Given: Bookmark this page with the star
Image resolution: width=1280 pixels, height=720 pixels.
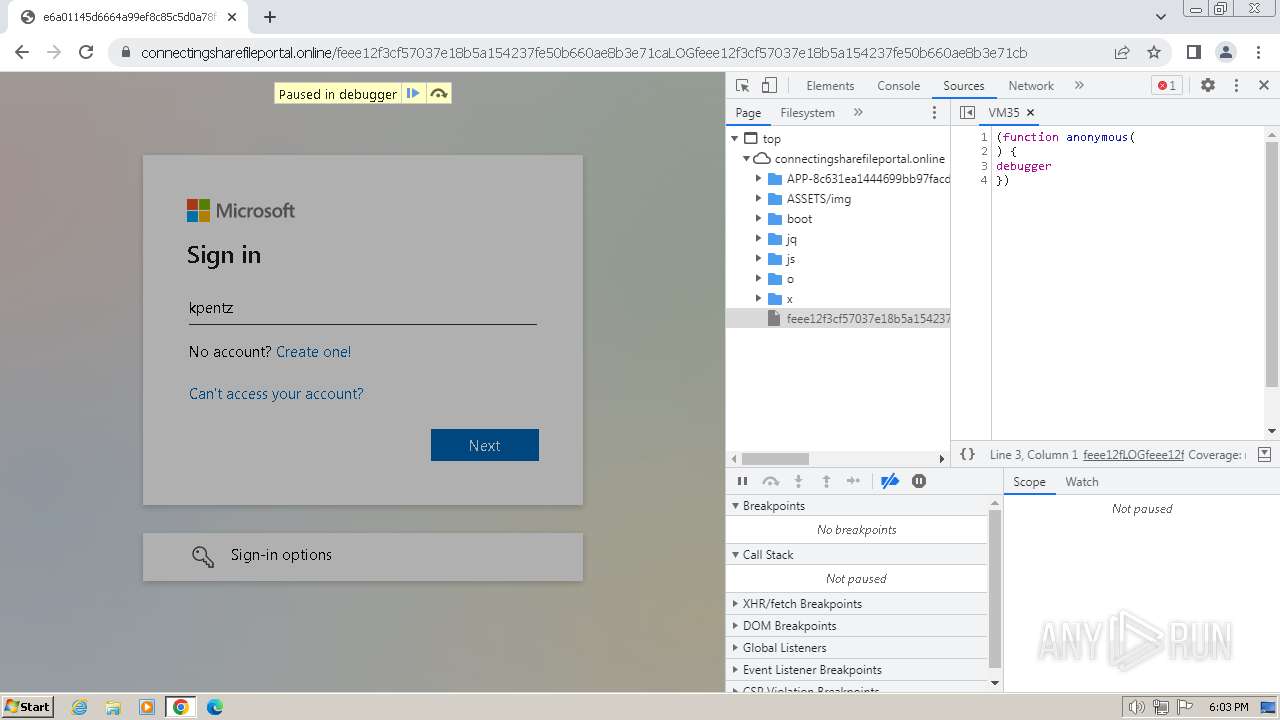Looking at the screenshot, I should (1154, 52).
